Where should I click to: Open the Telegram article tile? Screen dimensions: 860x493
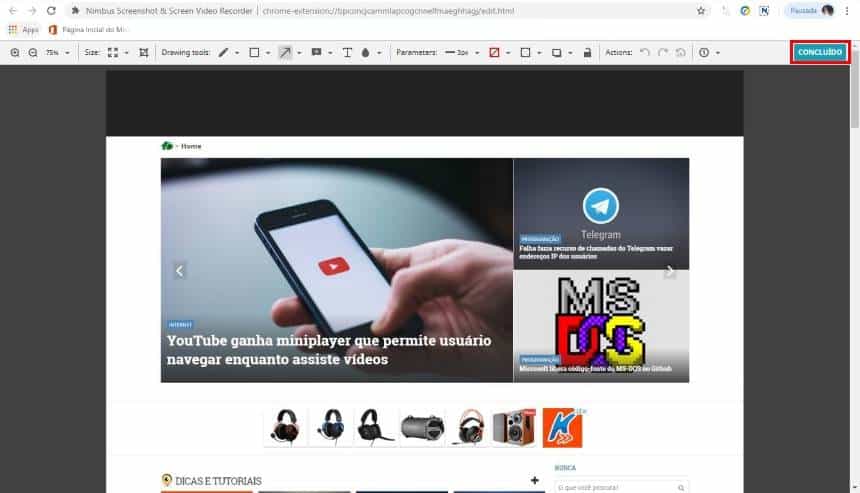point(601,213)
